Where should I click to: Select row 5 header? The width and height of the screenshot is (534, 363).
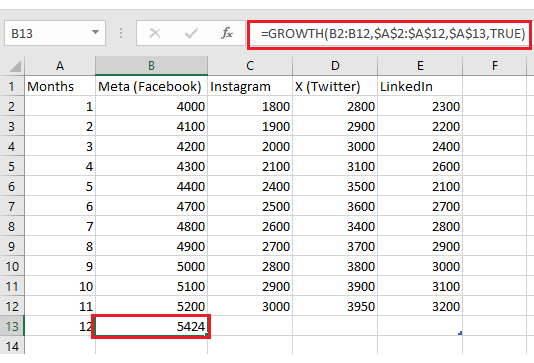[12, 167]
